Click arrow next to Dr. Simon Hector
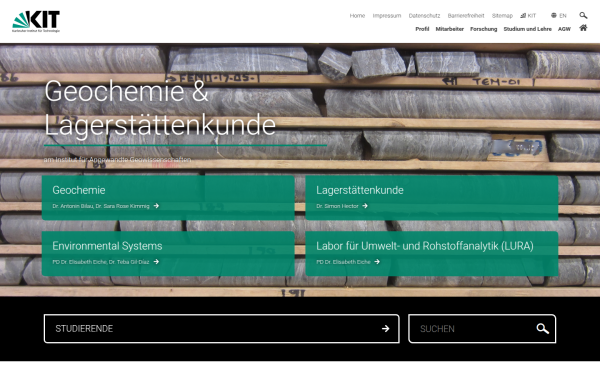Screen dimensions: 600x375 point(365,206)
